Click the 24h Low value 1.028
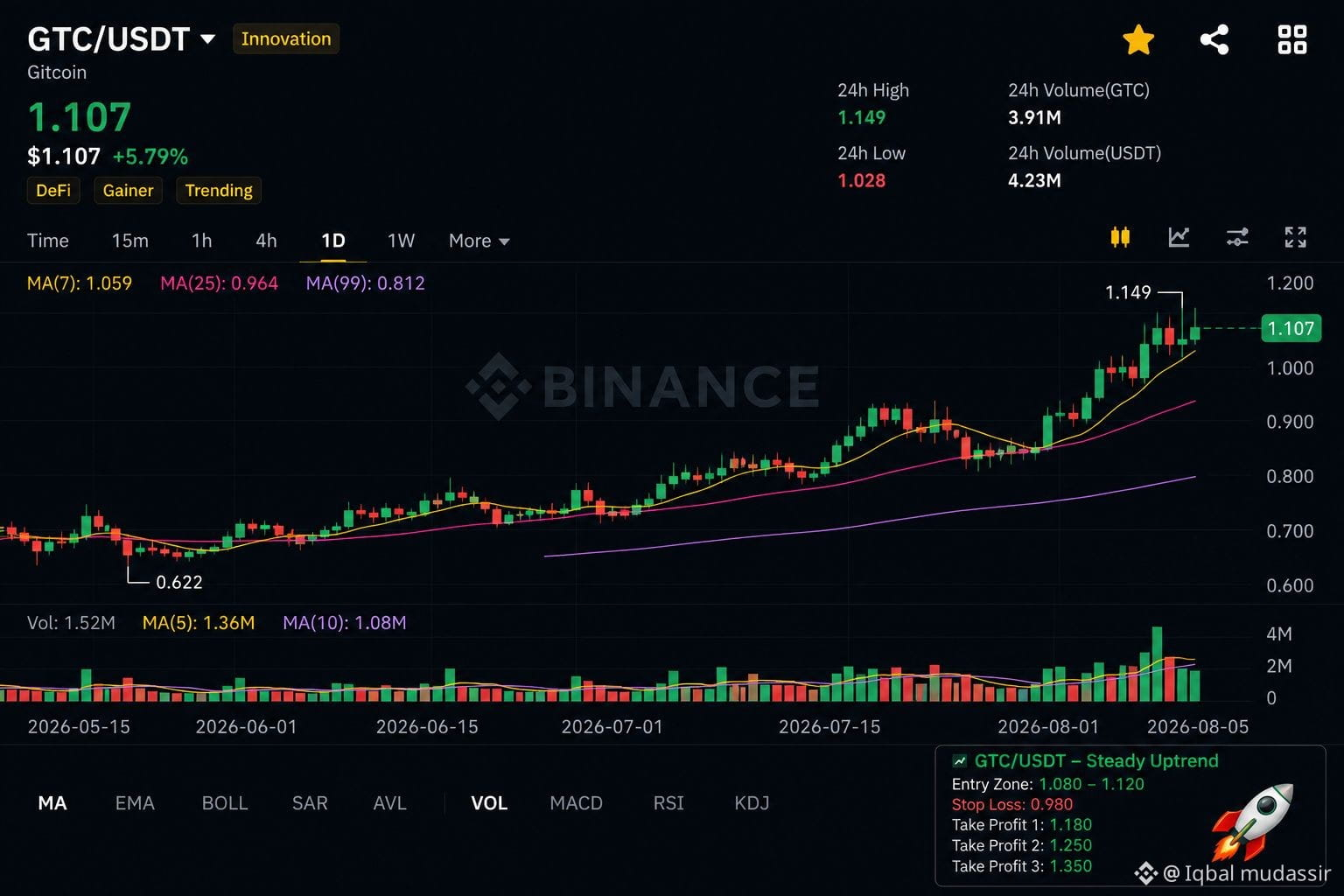 click(x=862, y=180)
